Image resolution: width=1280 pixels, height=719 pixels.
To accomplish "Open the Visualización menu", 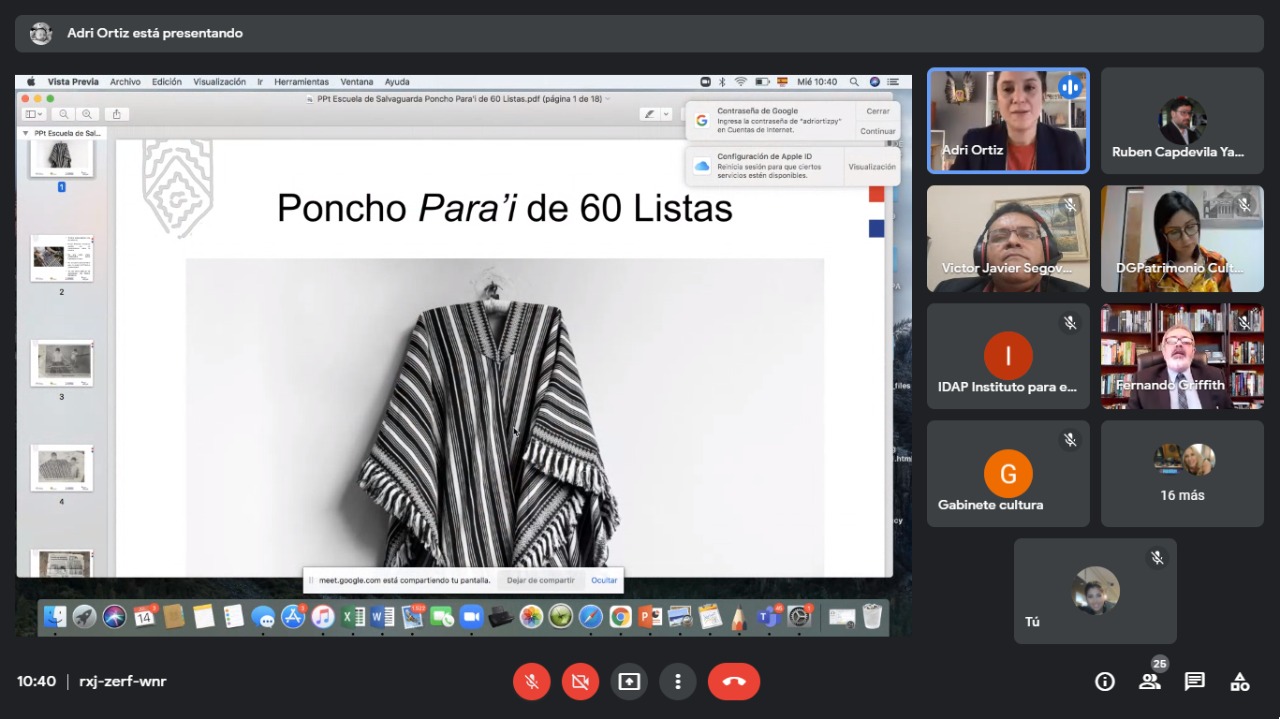I will [219, 82].
